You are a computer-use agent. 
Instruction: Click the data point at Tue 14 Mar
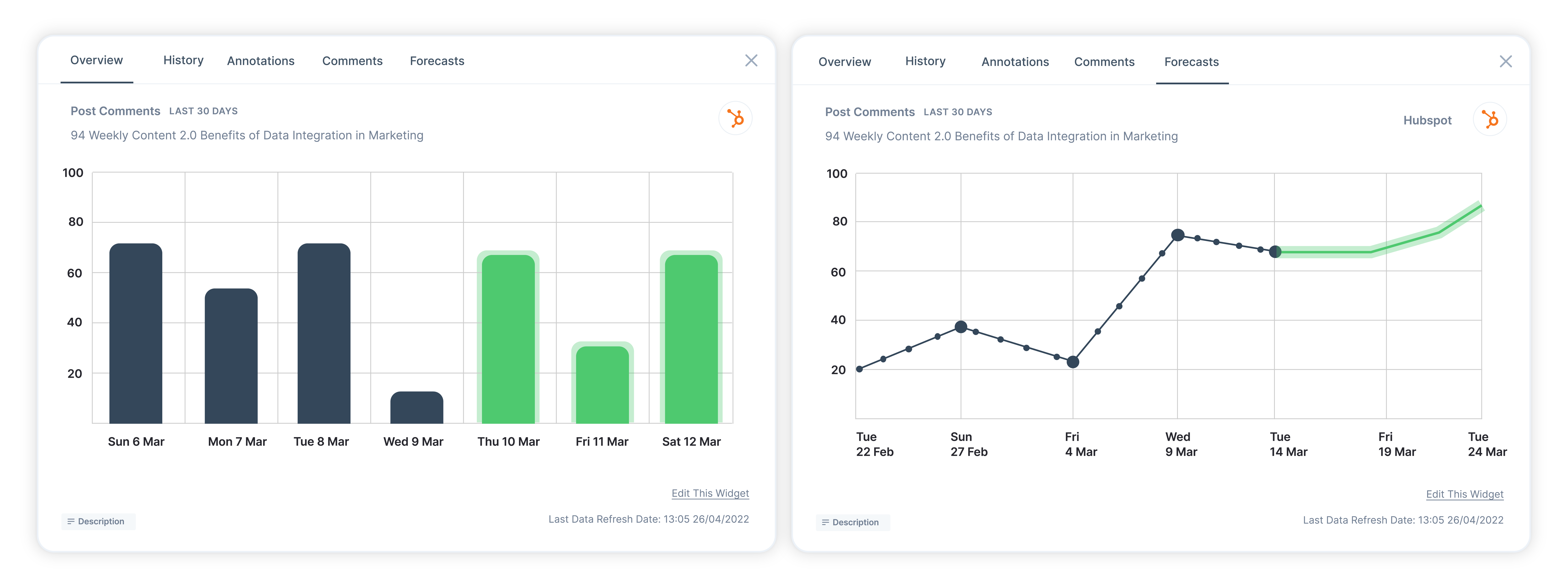pyautogui.click(x=1275, y=252)
